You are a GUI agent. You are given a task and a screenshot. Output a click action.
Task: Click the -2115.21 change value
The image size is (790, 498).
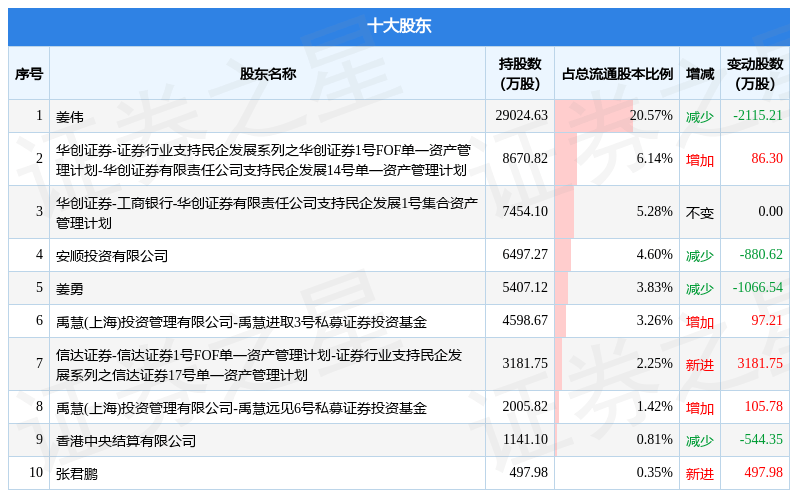(x=757, y=115)
